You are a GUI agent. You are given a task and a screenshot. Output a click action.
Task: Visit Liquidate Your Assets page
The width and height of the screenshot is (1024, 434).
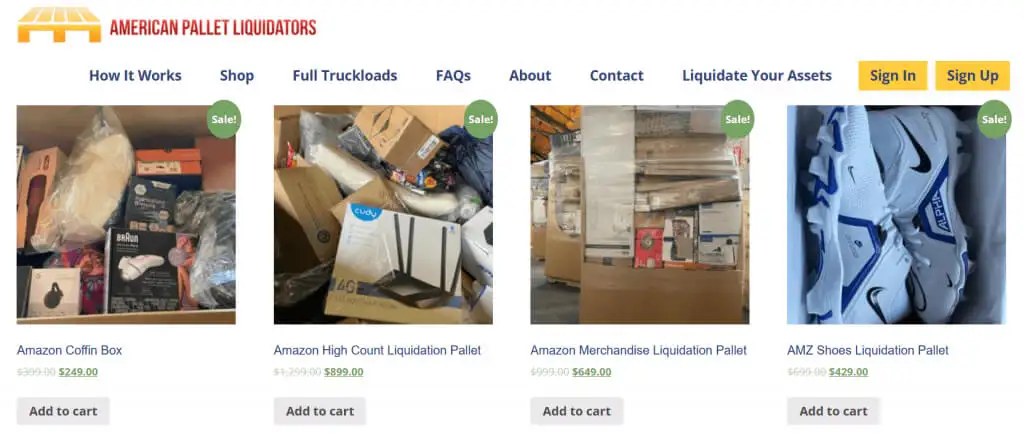coord(757,76)
